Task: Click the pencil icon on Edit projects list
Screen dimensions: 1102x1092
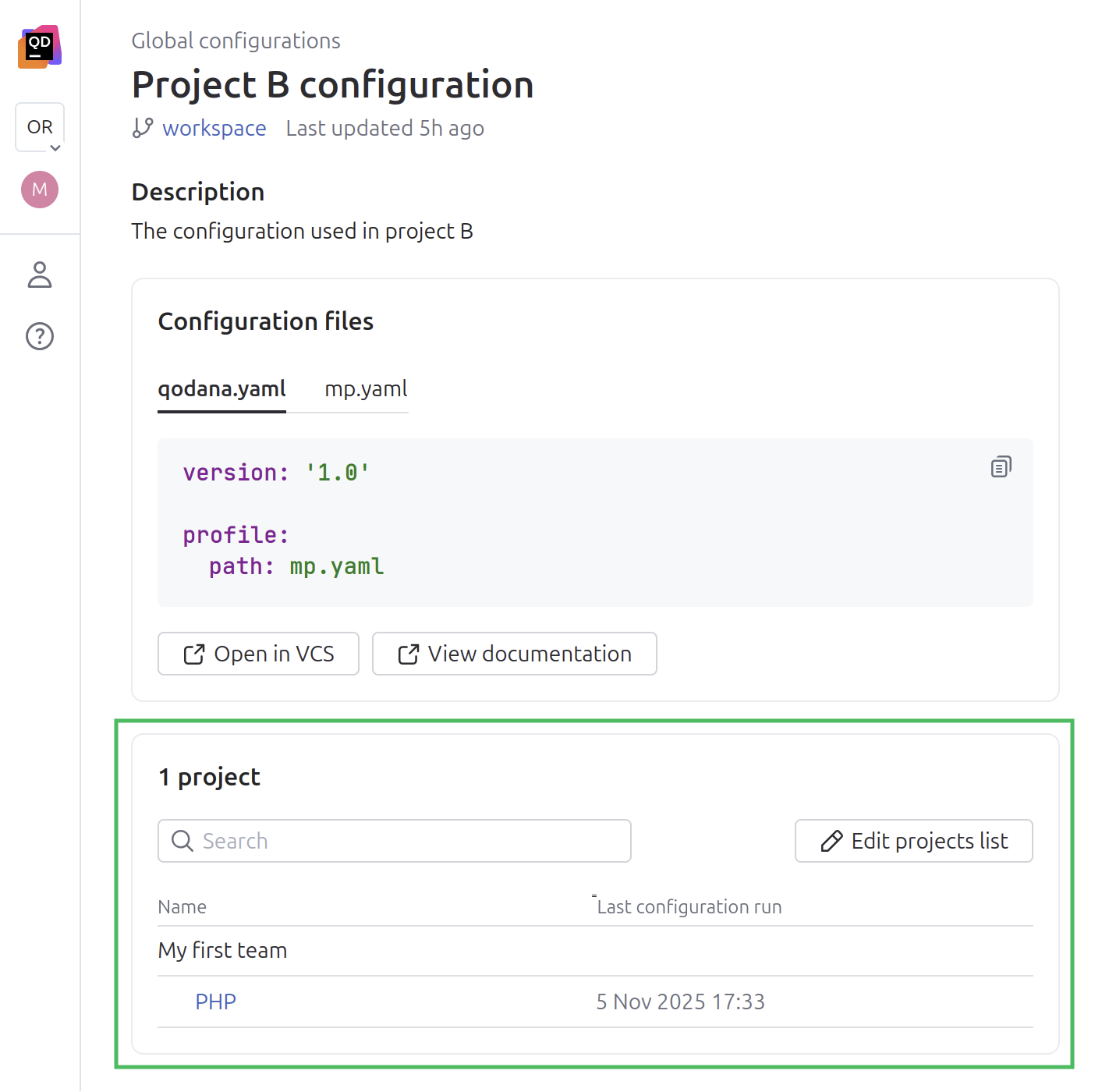Action: click(x=831, y=841)
